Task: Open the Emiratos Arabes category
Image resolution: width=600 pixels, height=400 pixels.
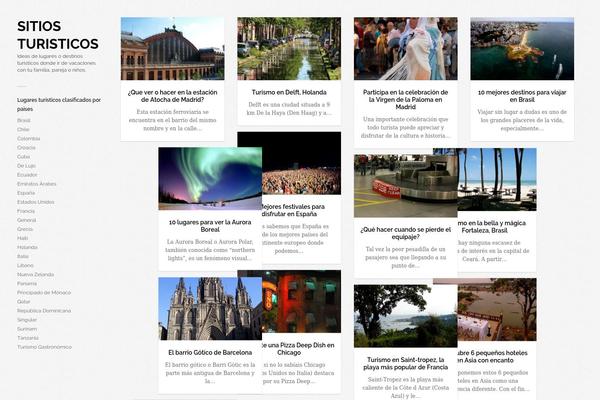Action: pos(36,184)
